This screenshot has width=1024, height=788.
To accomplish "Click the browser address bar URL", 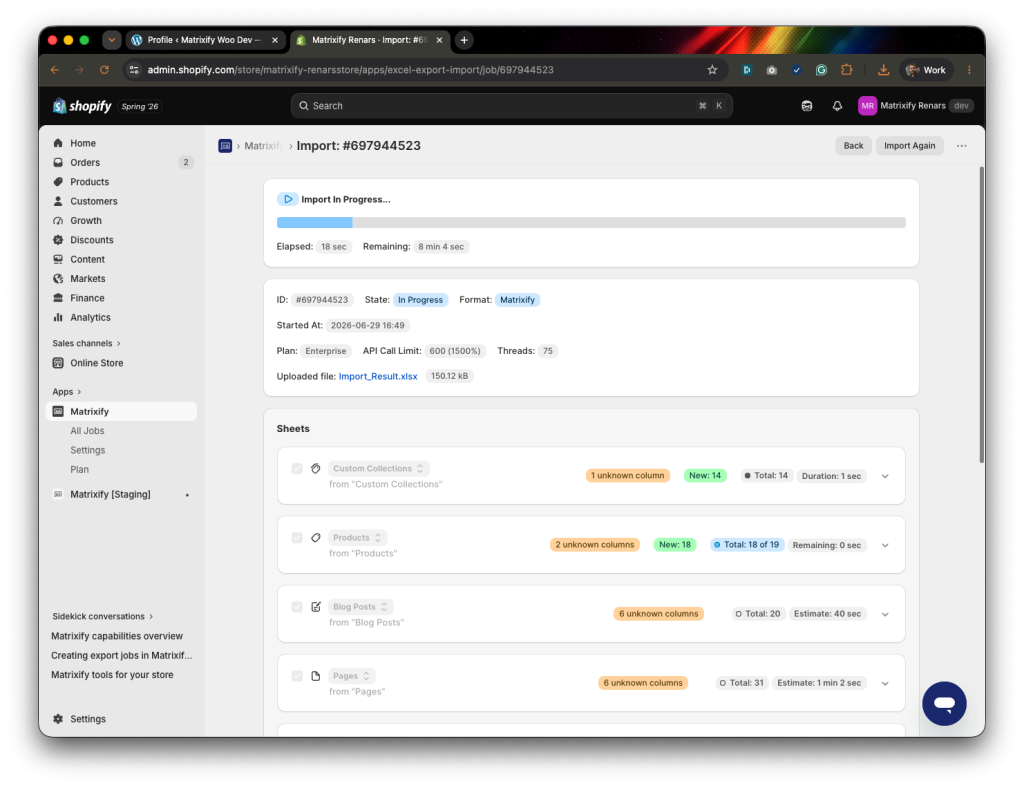I will 350,70.
